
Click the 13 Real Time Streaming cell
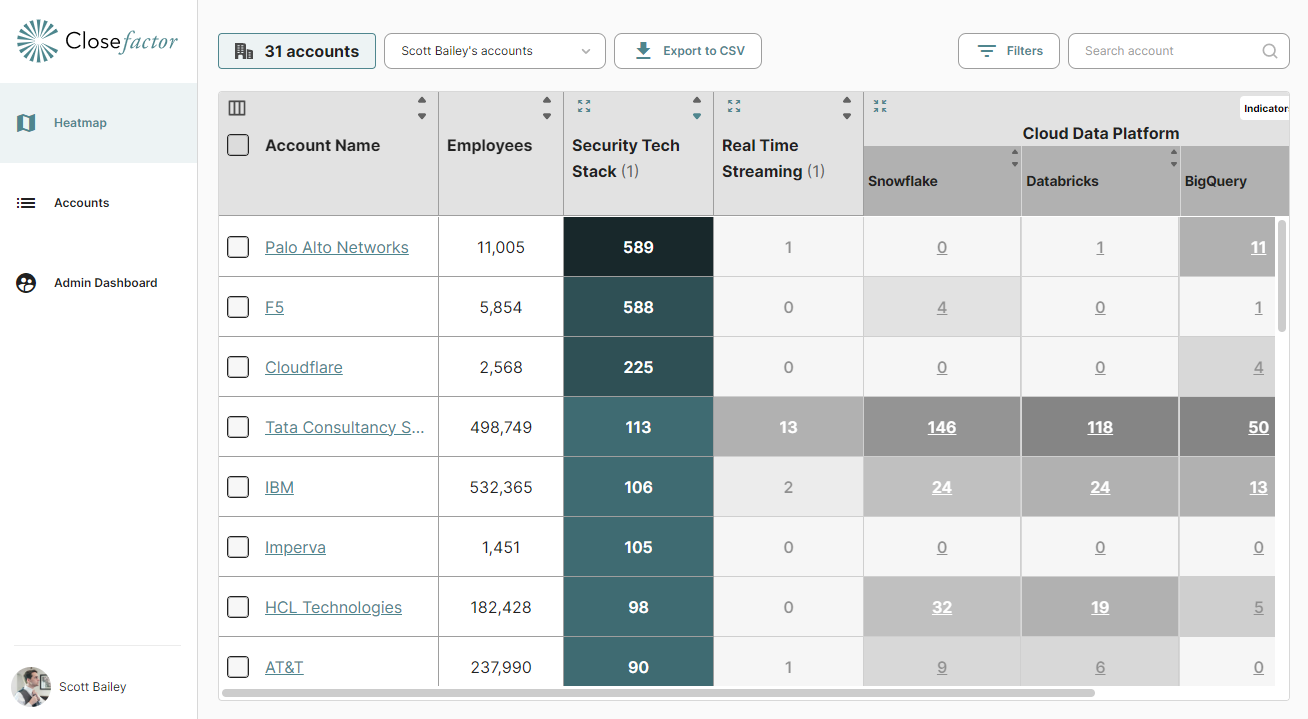click(788, 427)
